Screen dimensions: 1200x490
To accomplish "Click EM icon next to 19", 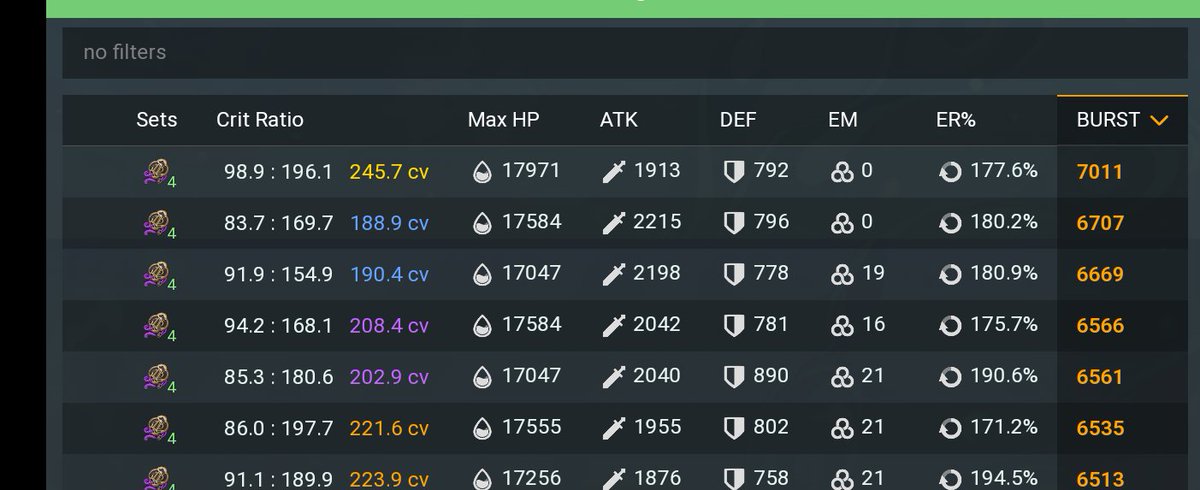I will pyautogui.click(x=842, y=274).
